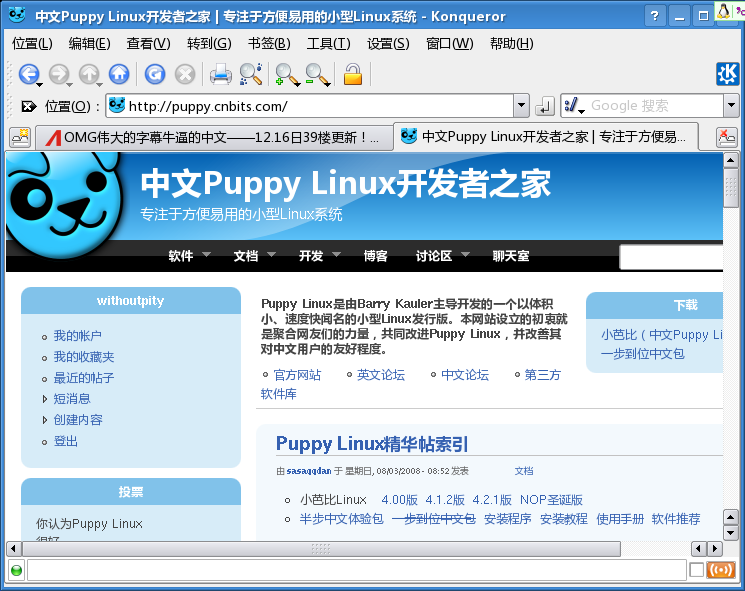Image resolution: width=745 pixels, height=591 pixels.
Task: Close the current tab with the red-X icon
Action: pyautogui.click(x=726, y=138)
